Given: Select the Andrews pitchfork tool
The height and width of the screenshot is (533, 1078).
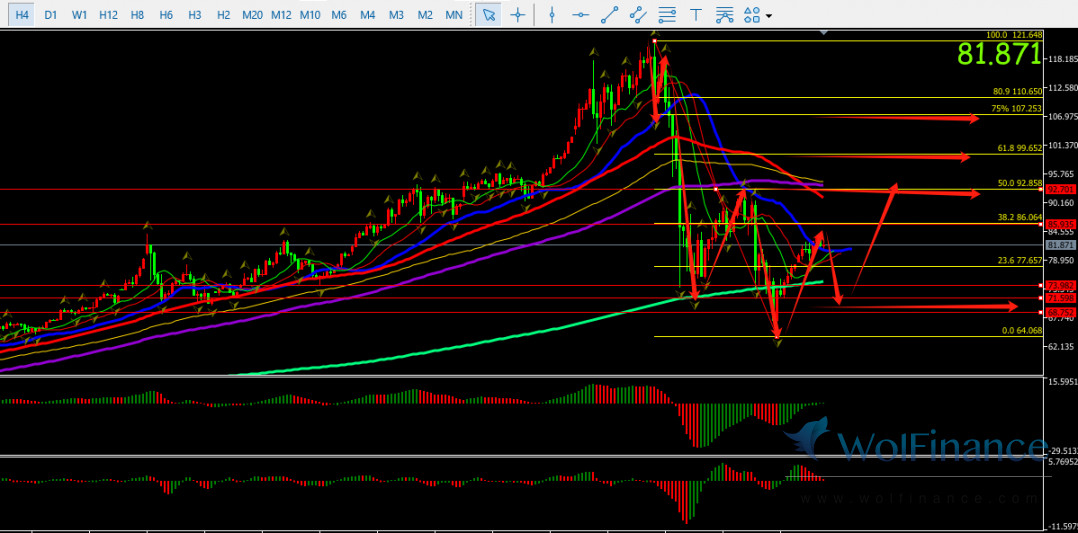Looking at the screenshot, I should (x=726, y=15).
